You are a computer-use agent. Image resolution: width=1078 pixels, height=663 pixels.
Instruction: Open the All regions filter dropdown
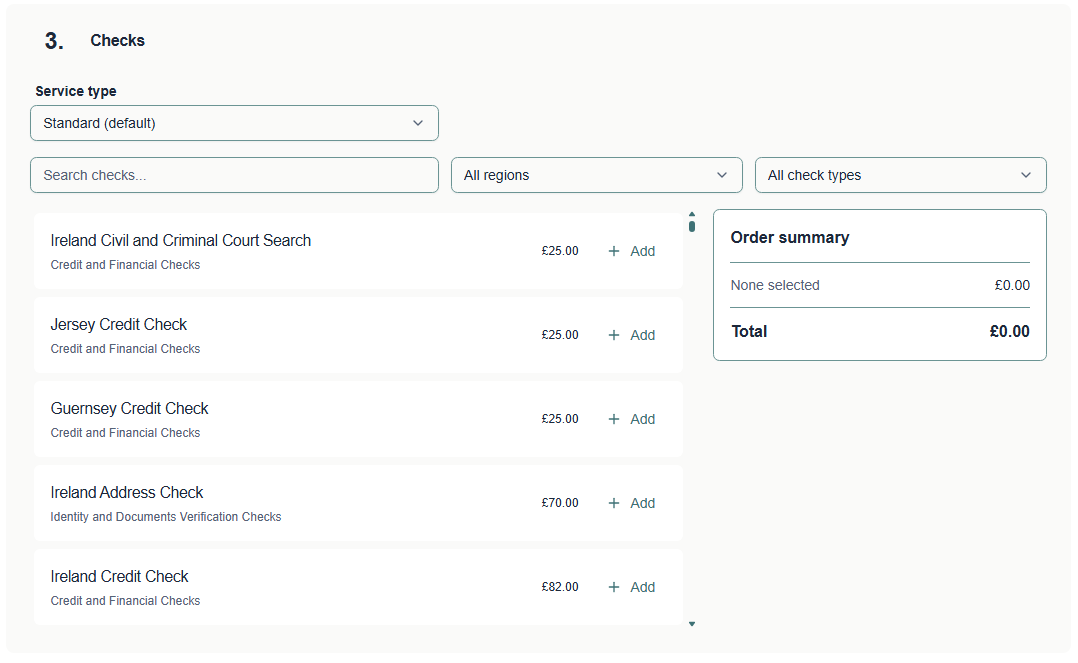tap(596, 175)
